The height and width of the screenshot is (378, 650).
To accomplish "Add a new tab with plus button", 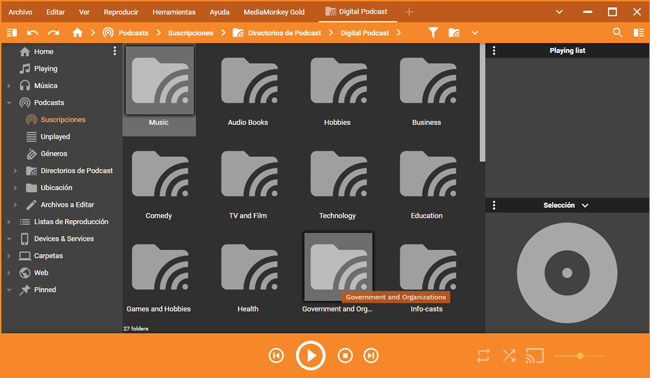I will click(x=409, y=12).
